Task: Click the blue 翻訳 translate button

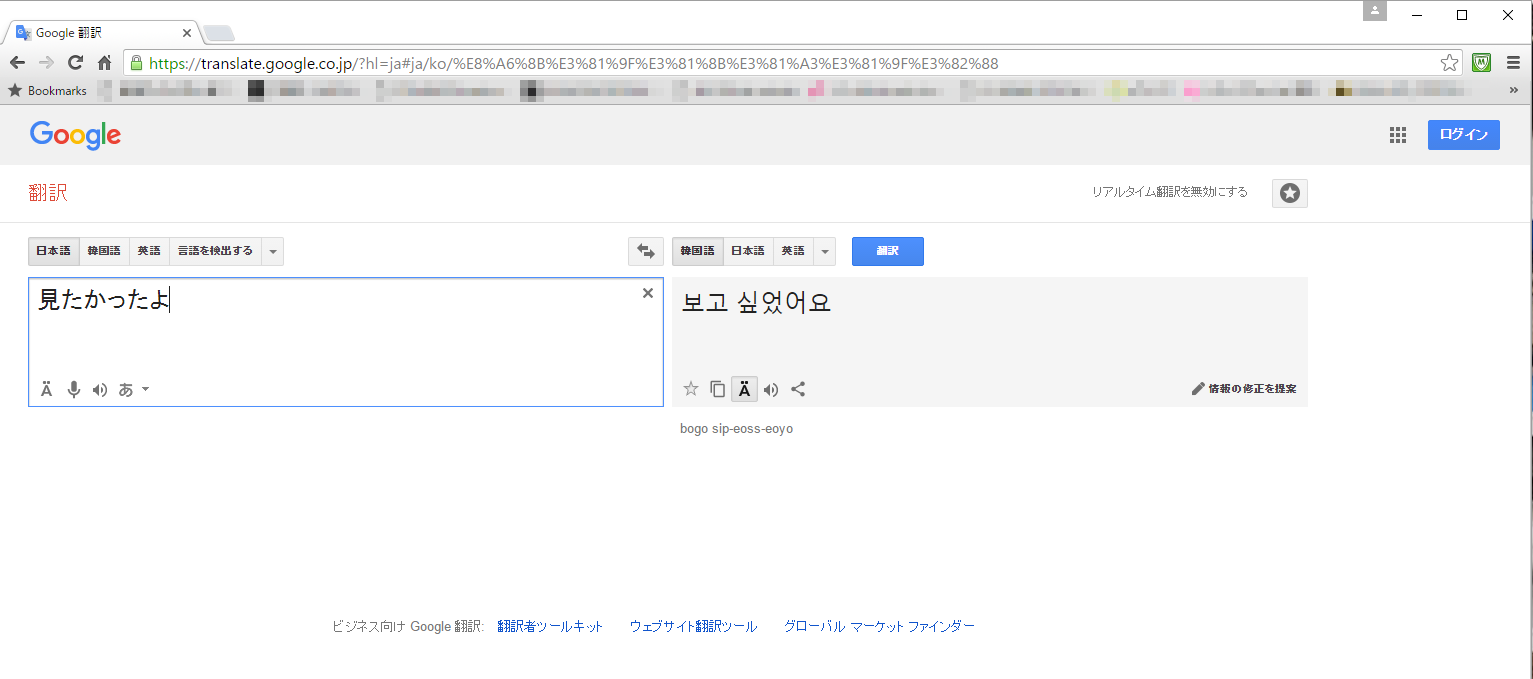Action: coord(888,251)
